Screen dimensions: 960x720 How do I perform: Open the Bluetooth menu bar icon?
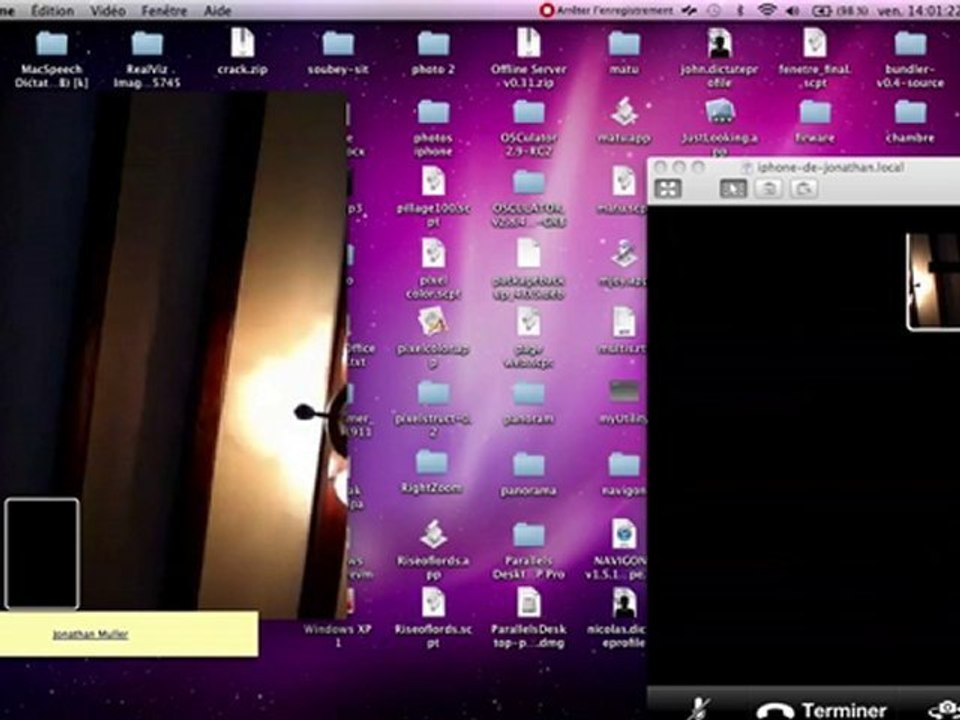coord(740,10)
